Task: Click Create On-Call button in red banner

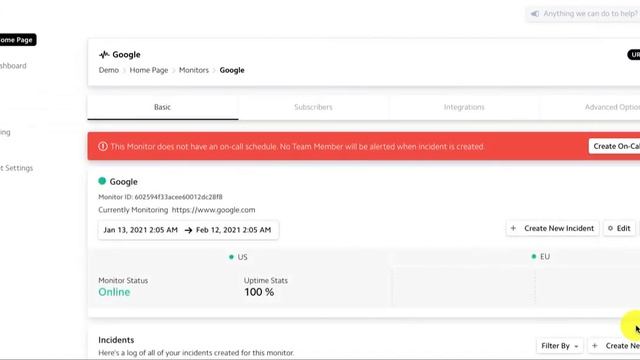Action: (x=614, y=146)
